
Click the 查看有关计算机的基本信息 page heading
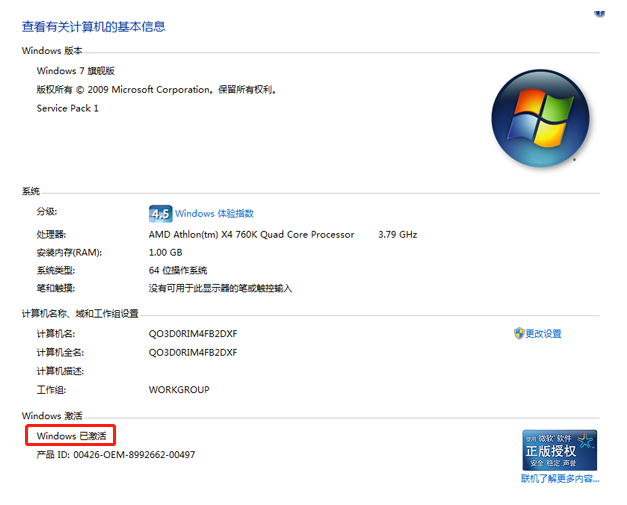(x=94, y=27)
